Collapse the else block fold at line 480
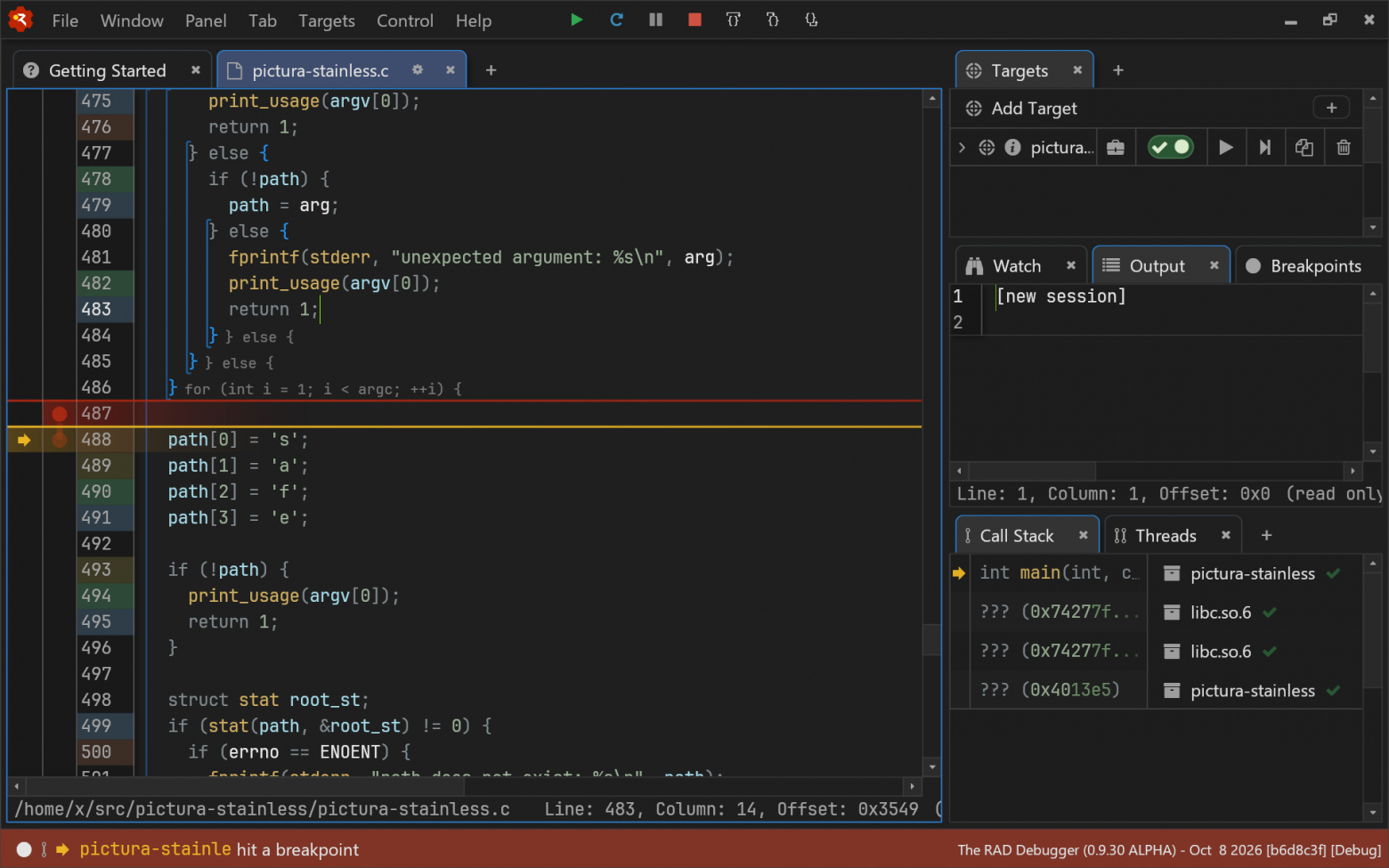This screenshot has height=868, width=1389. (x=212, y=231)
